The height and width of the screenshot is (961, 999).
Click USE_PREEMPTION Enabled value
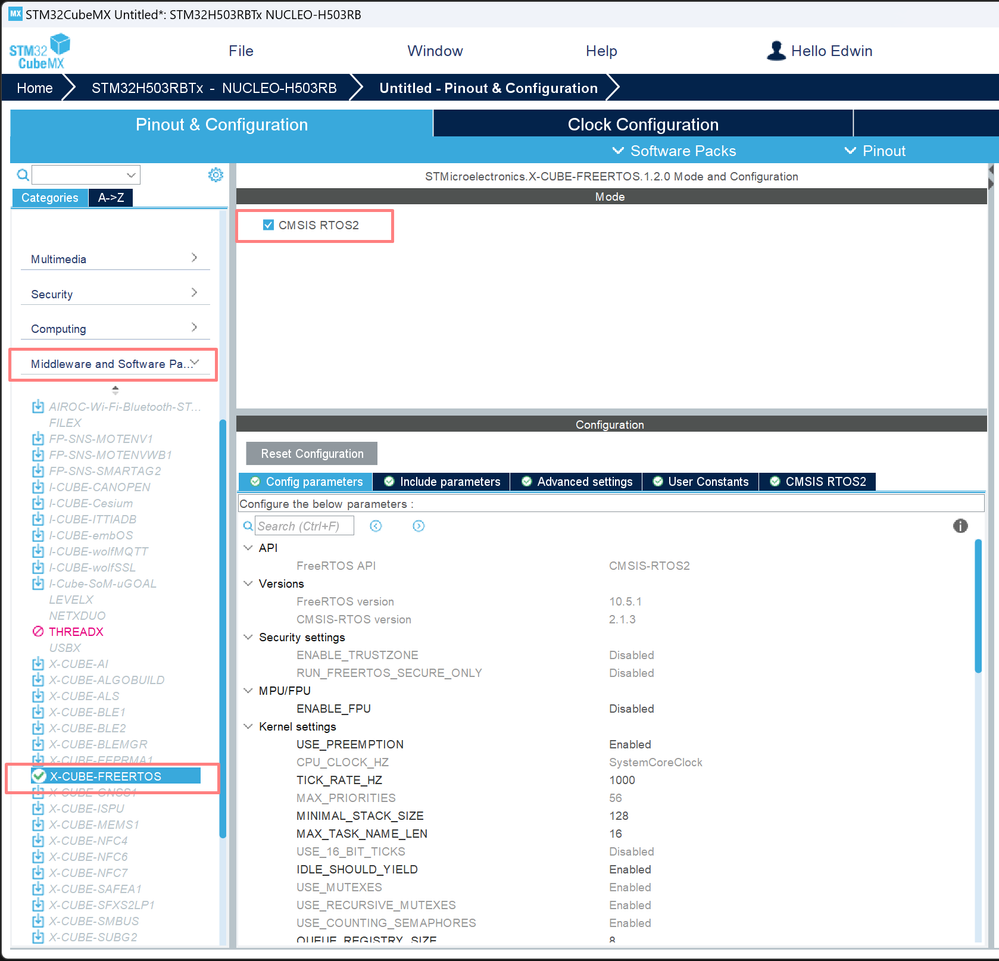(630, 744)
